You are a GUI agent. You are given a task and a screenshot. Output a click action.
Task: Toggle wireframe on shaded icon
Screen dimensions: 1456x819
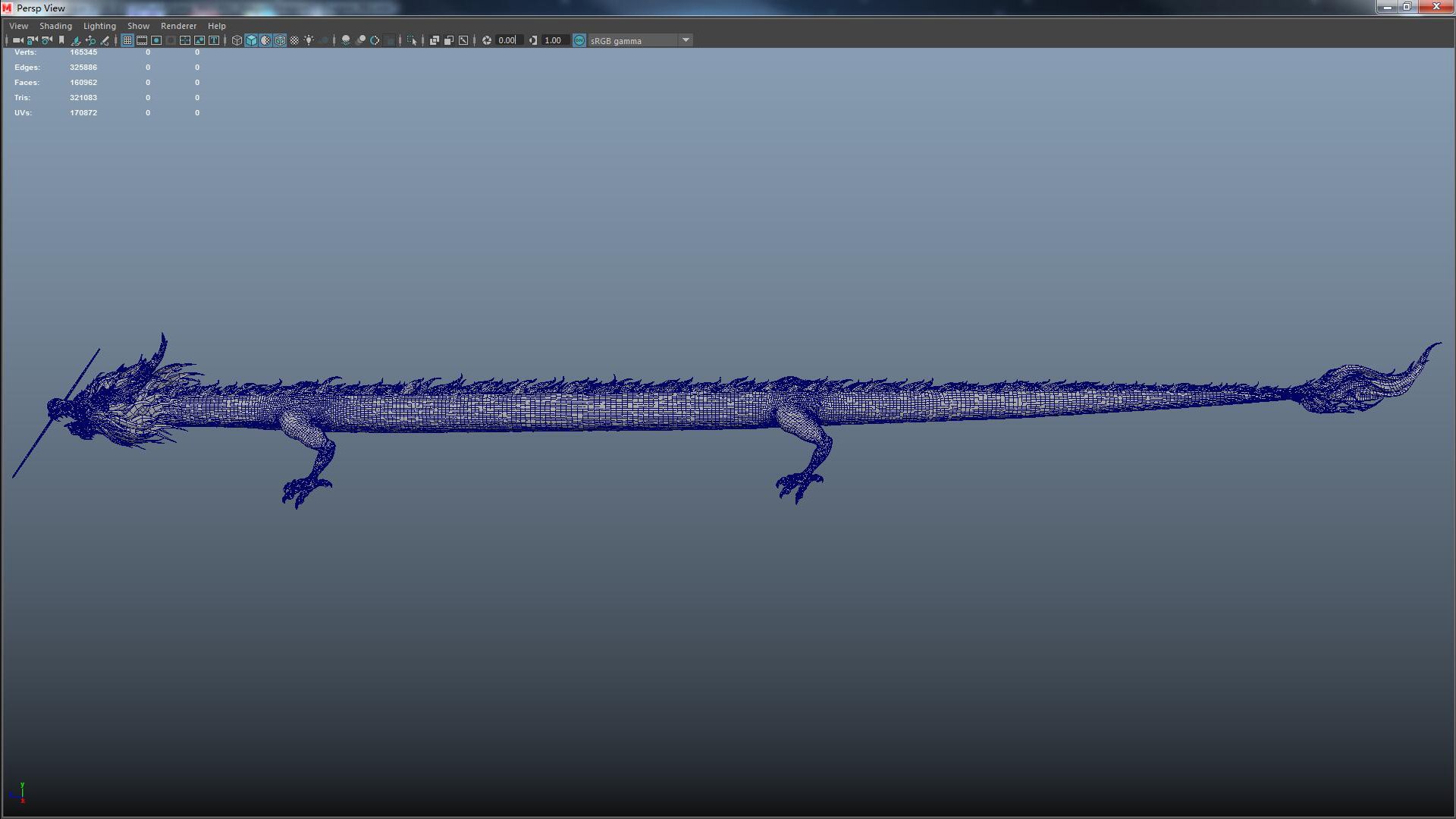click(280, 40)
